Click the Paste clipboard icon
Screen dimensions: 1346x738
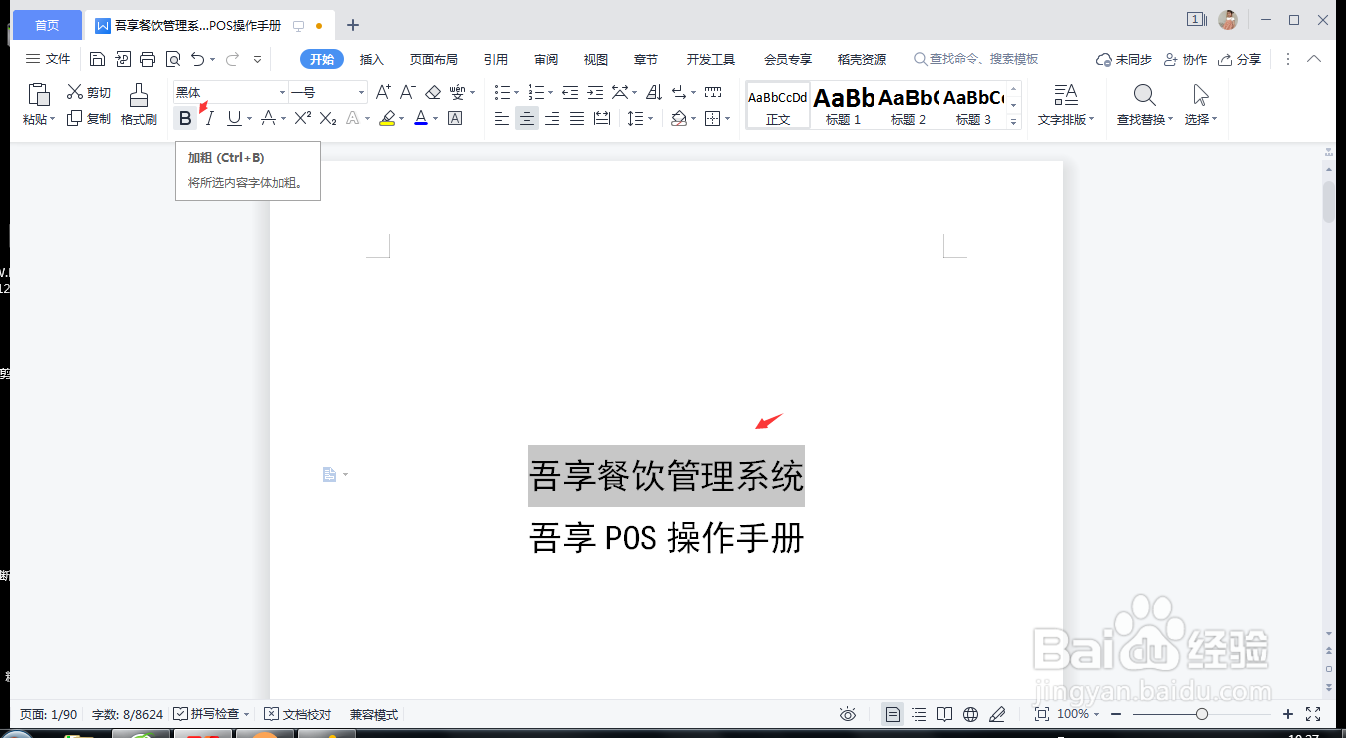point(39,95)
